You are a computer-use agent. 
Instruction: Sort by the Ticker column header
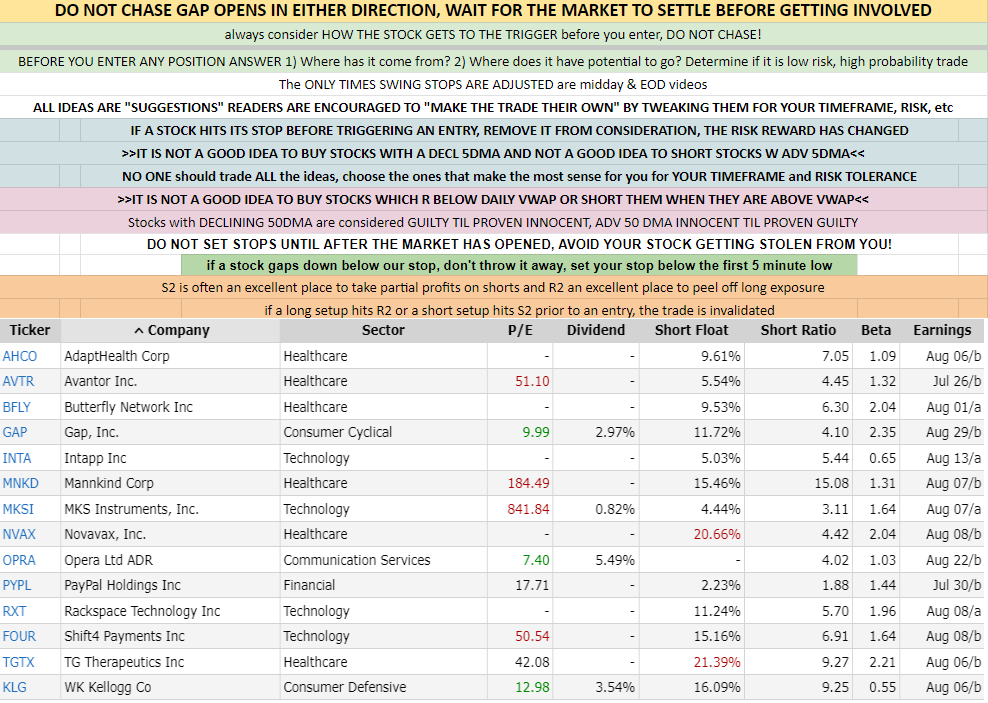(30, 330)
